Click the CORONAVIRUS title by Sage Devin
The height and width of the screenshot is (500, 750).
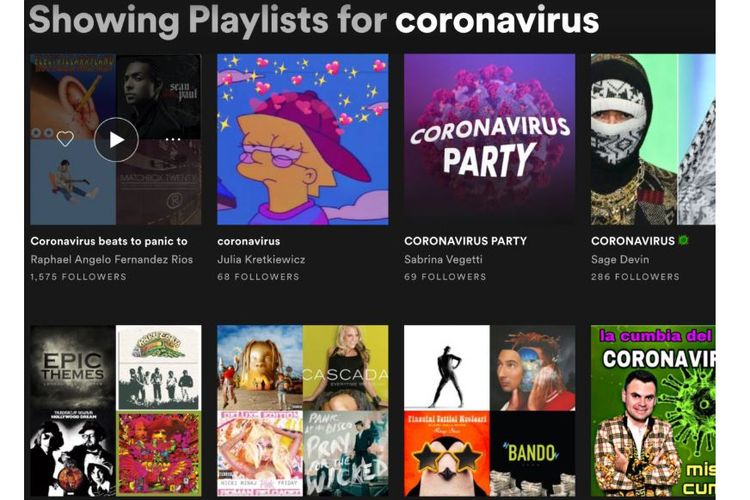click(633, 241)
